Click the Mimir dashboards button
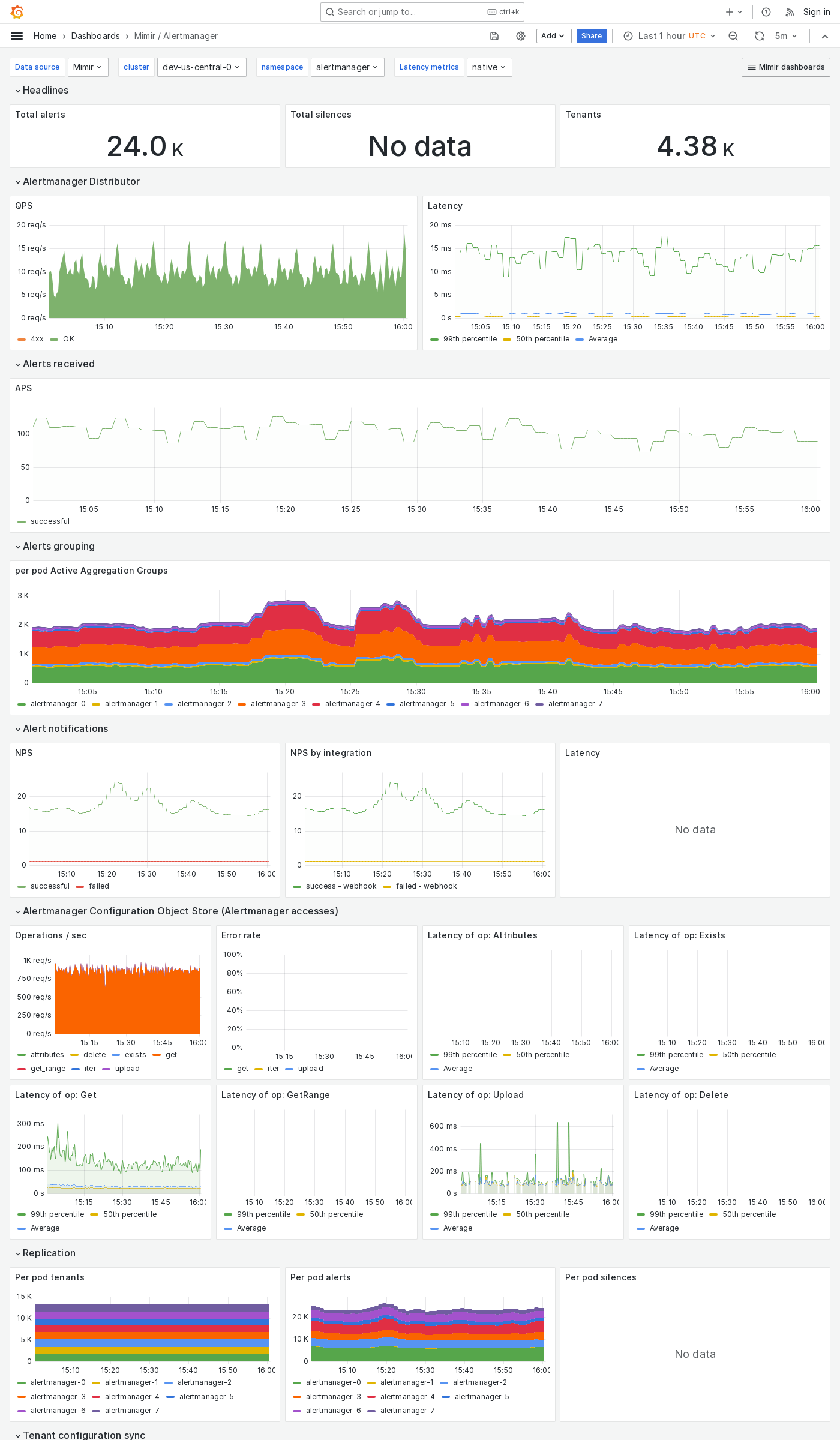The width and height of the screenshot is (840, 1440). tap(786, 67)
